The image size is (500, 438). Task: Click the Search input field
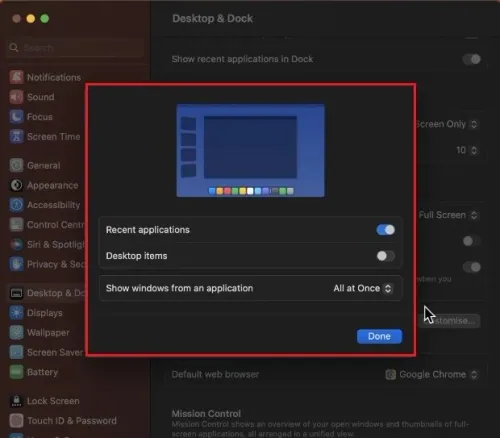tap(76, 48)
